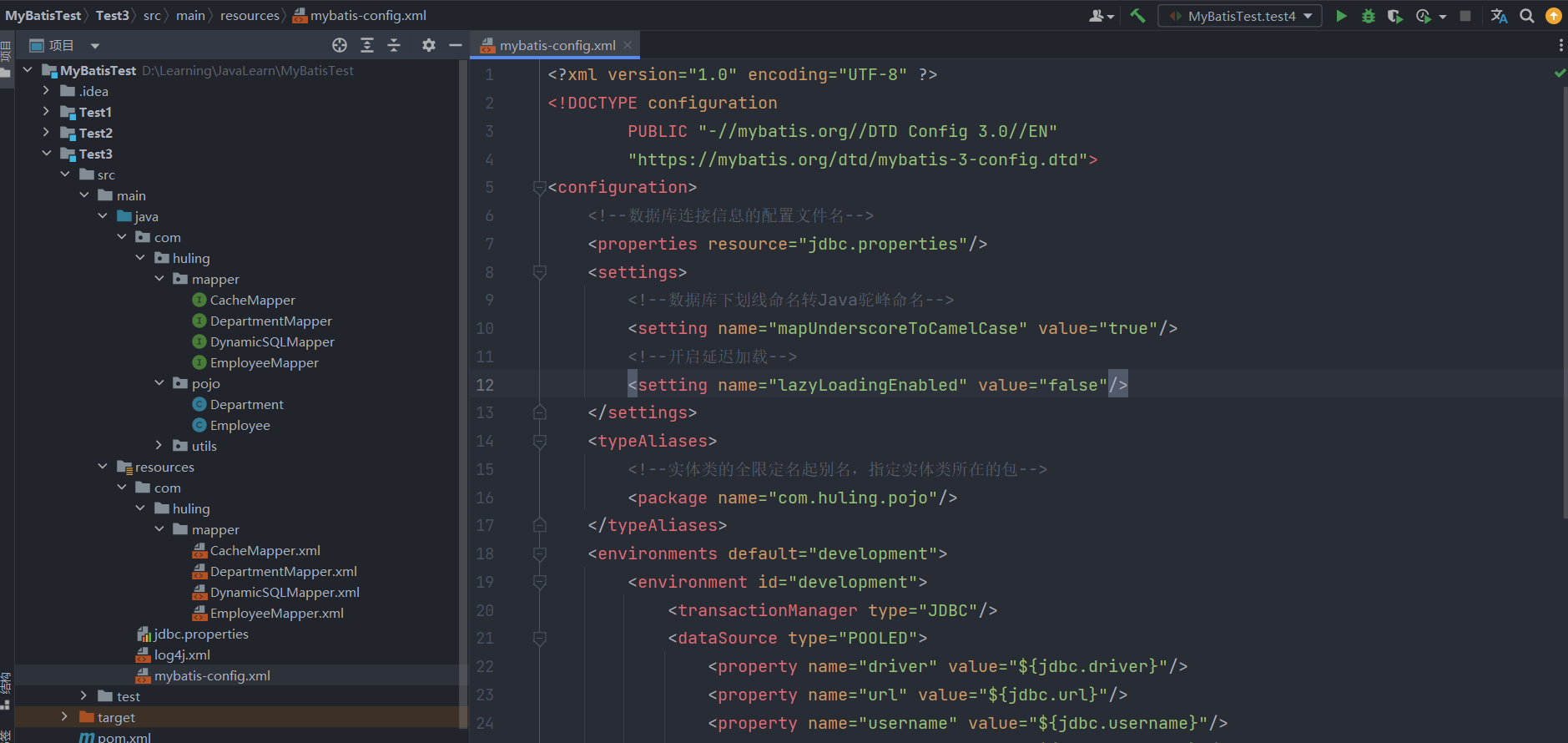Fold the environments block at line 18
This screenshot has height=743, width=1568.
[540, 553]
